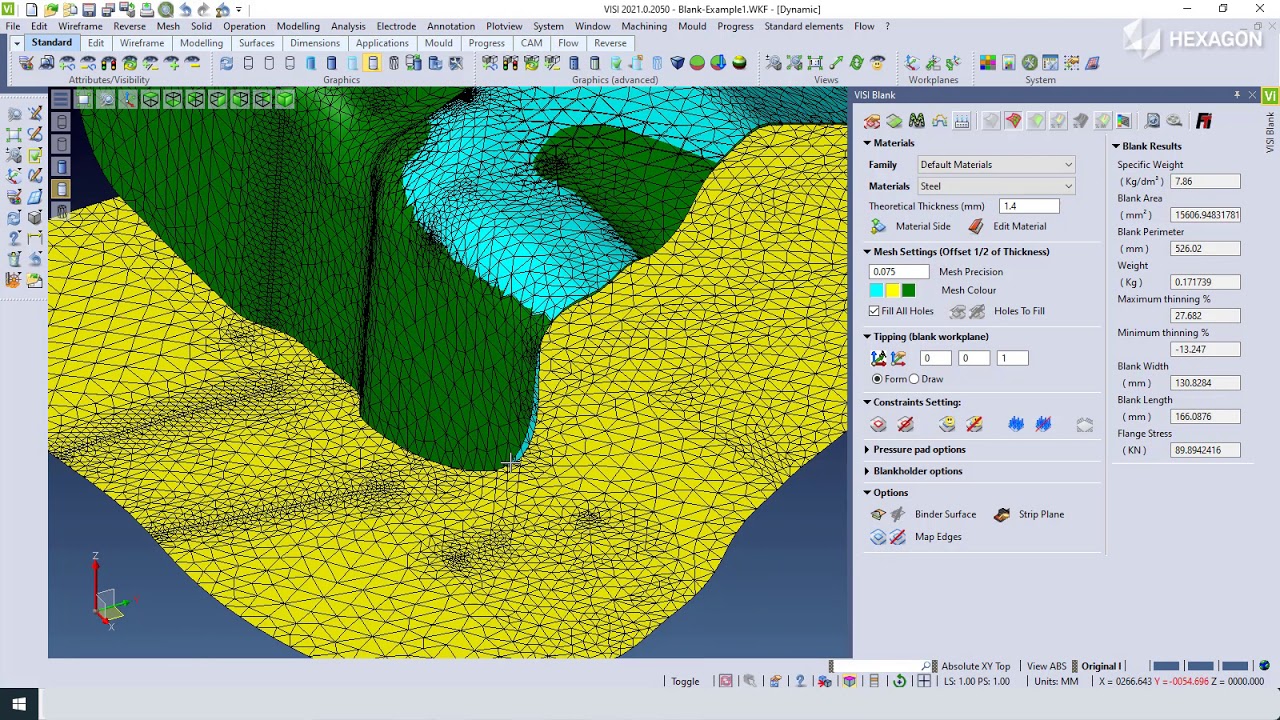Click the undo arrow in the quick access toolbar
Screen dimensions: 1280x720
pyautogui.click(x=185, y=10)
